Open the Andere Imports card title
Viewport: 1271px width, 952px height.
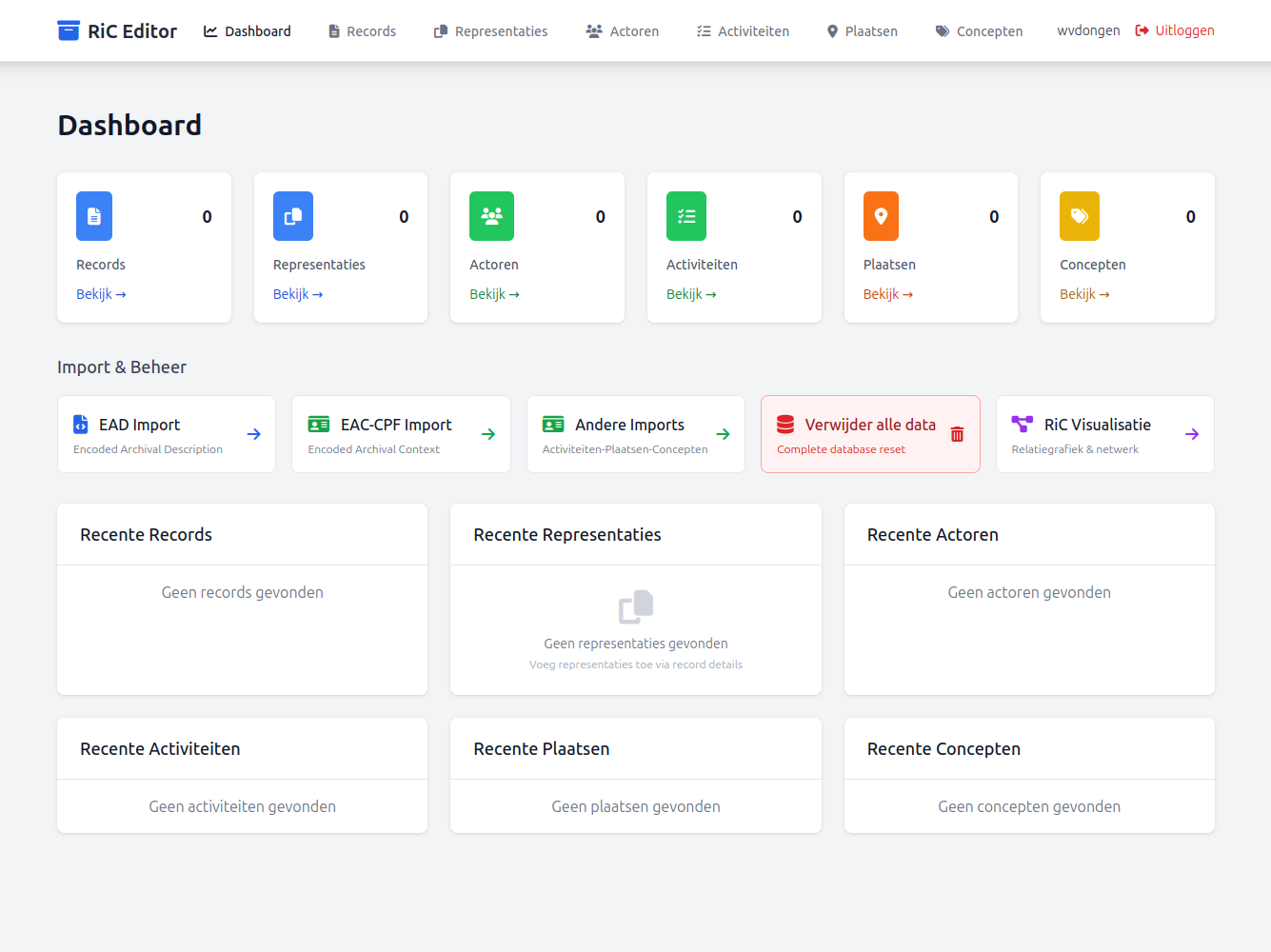[629, 425]
